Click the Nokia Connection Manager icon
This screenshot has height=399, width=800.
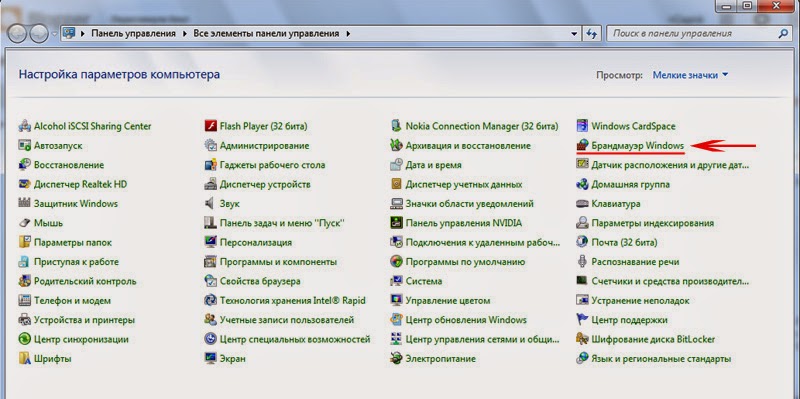pos(396,126)
